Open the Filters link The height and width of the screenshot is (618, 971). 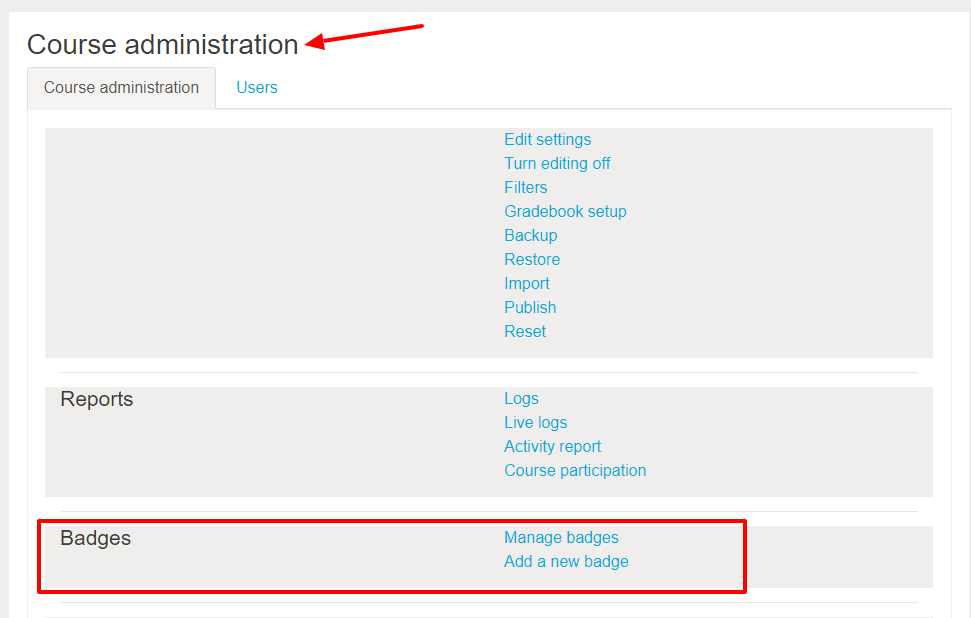[x=525, y=188]
